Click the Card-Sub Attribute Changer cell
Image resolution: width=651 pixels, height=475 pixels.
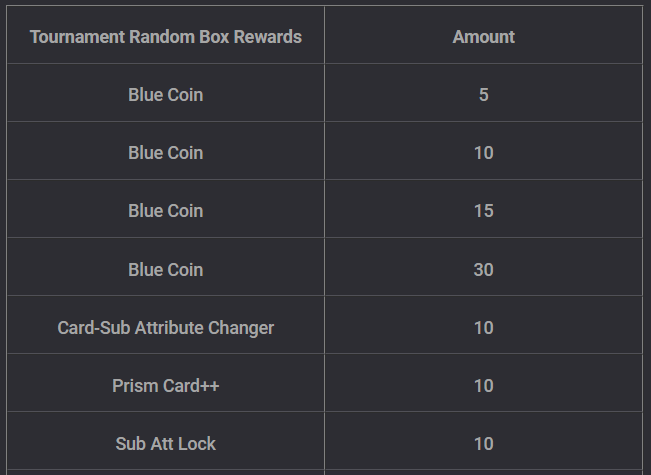click(166, 328)
